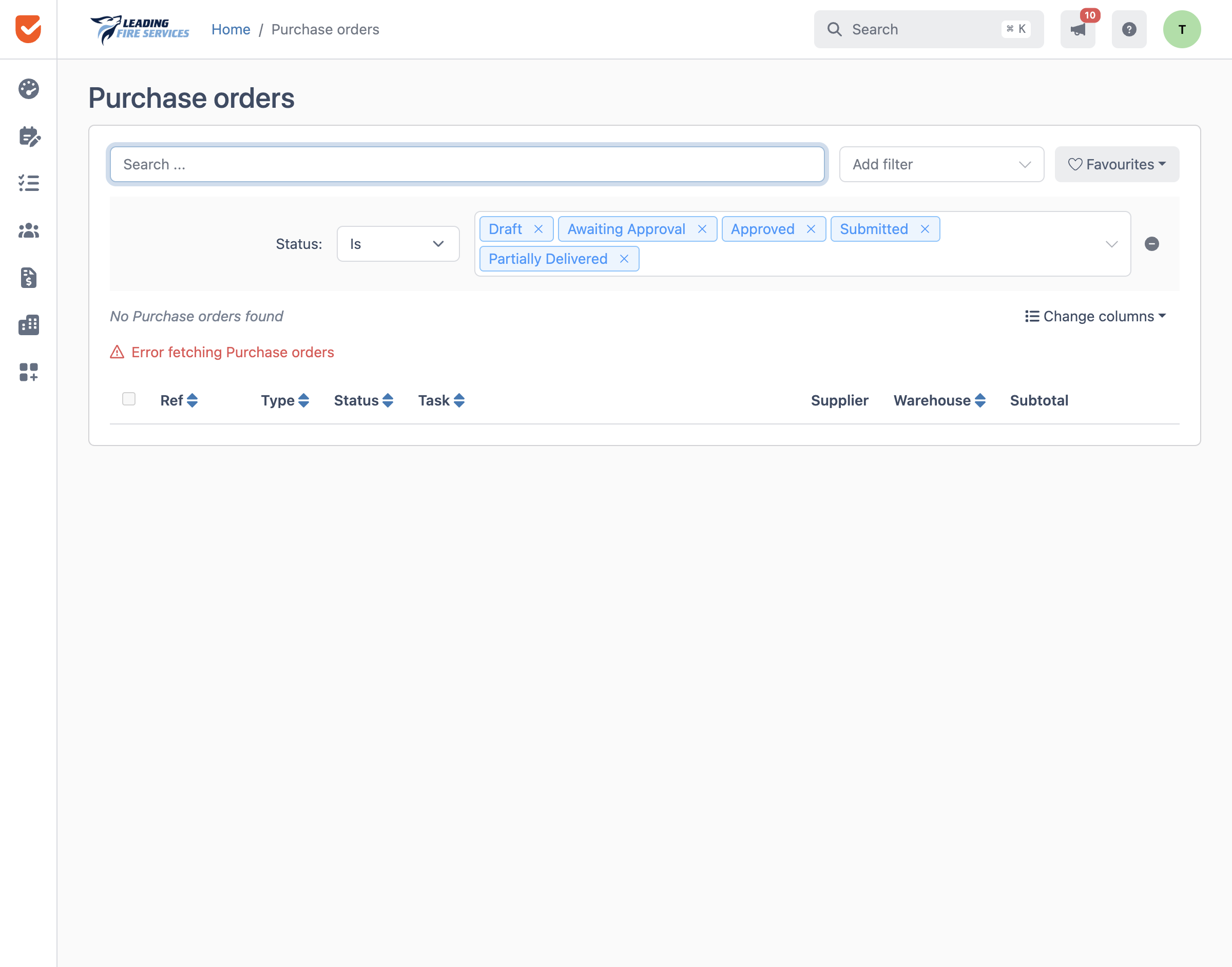Remove the Submitted status tag

click(x=925, y=229)
